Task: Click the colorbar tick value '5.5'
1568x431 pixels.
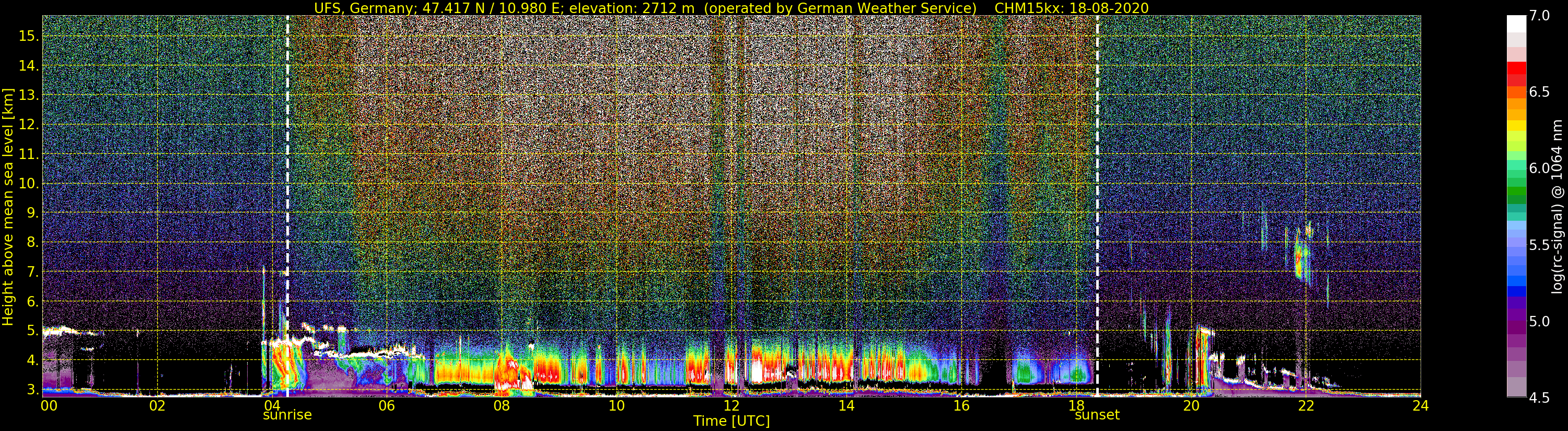Action: [x=1539, y=245]
